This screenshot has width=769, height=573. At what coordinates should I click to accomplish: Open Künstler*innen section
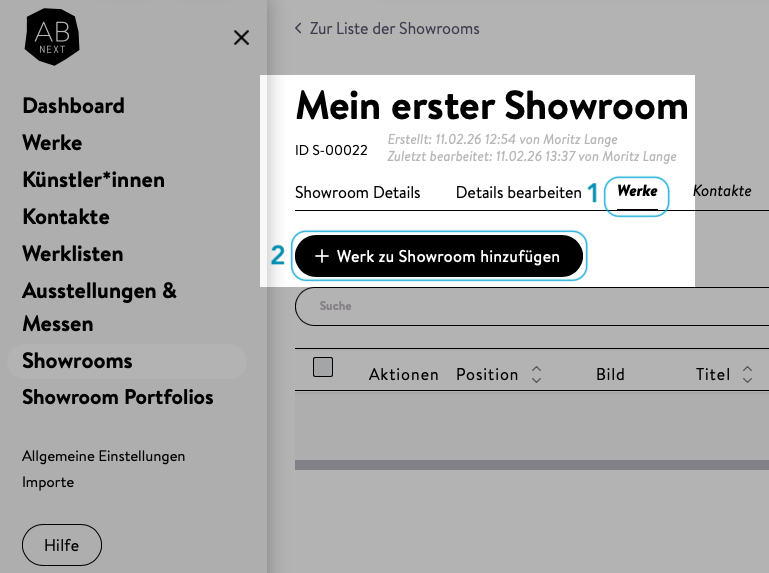93,180
